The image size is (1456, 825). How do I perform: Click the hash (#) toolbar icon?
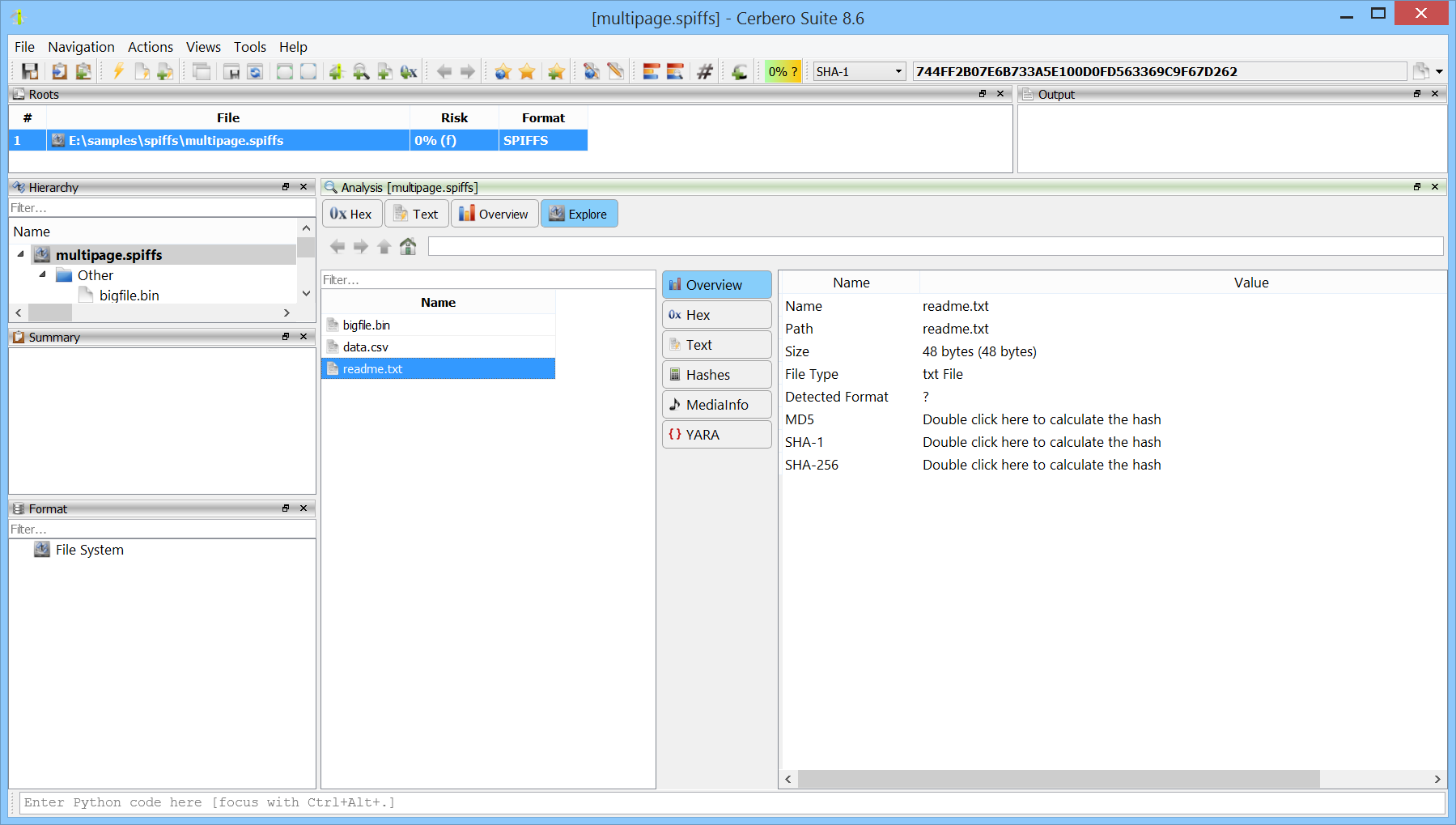click(x=705, y=71)
